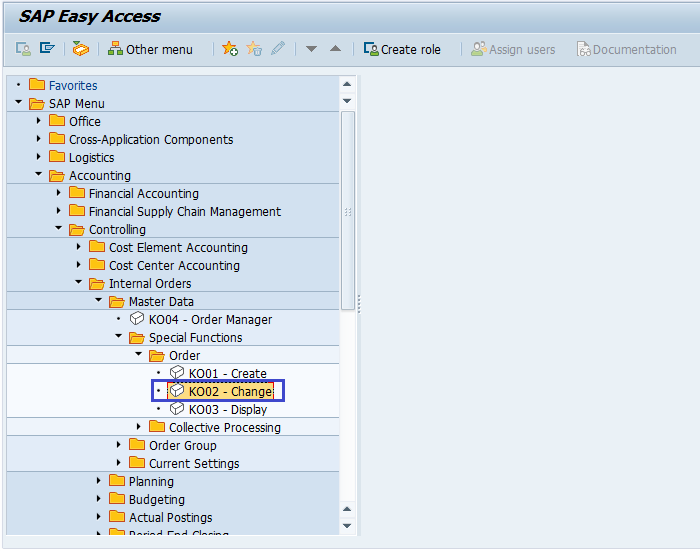Click the Controlling open folder icon

point(77,230)
